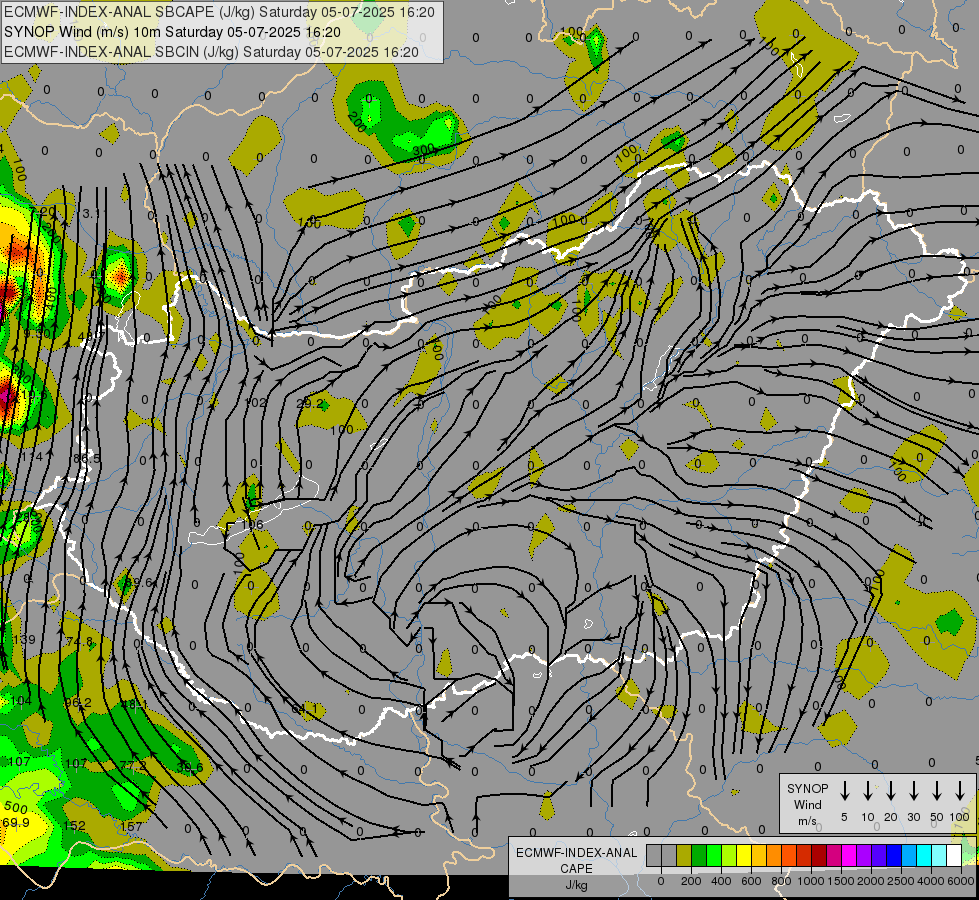Click the SBCAPE title line in the header
Image resolution: width=979 pixels, height=900 pixels.
coord(219,12)
